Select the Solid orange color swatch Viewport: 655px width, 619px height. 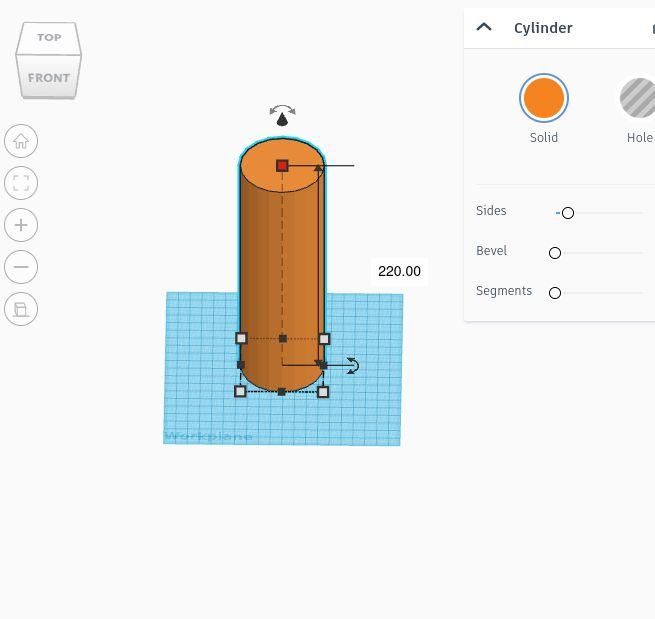pyautogui.click(x=543, y=98)
